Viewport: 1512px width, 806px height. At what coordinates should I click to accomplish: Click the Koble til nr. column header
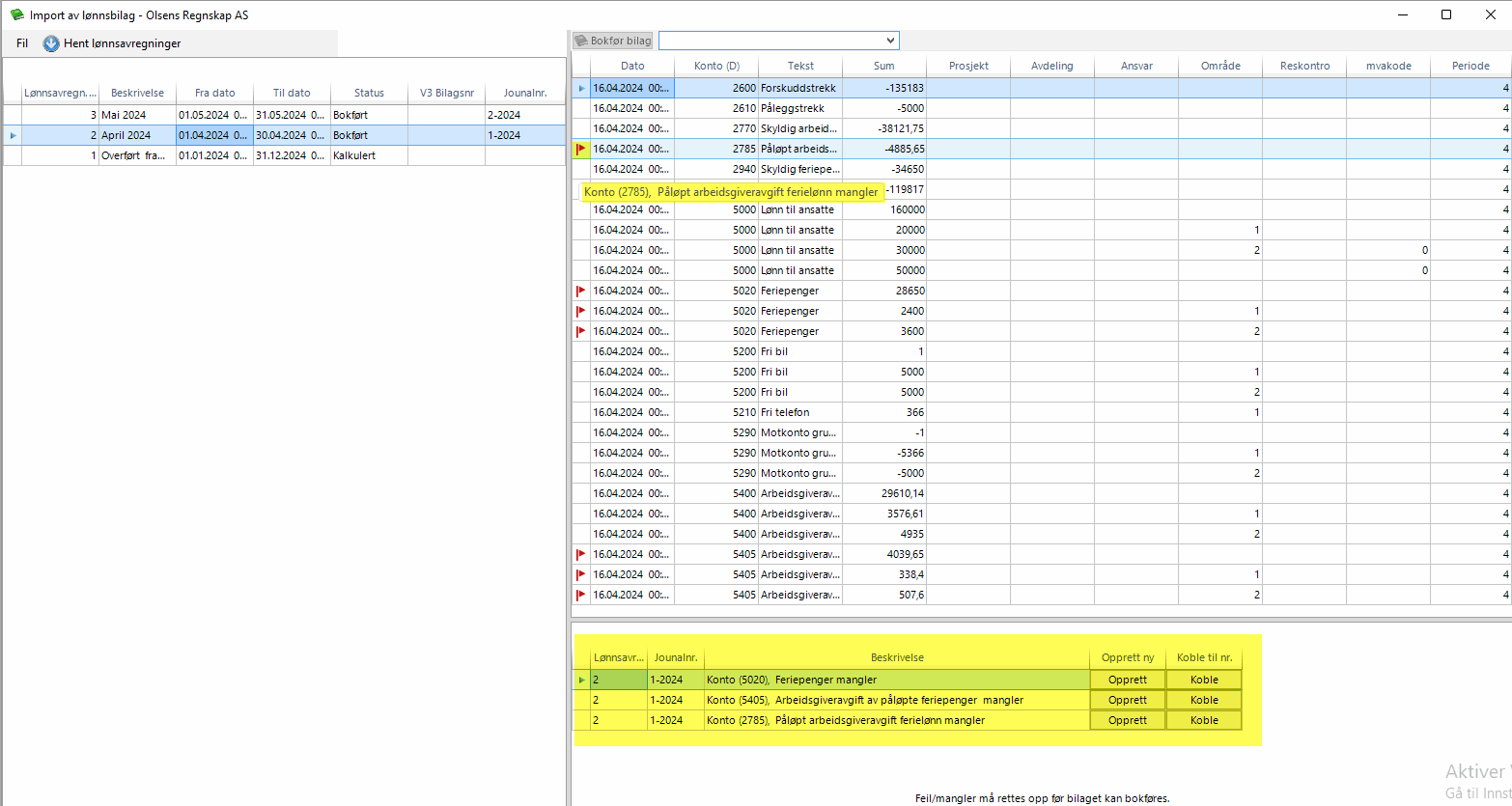click(x=1204, y=657)
